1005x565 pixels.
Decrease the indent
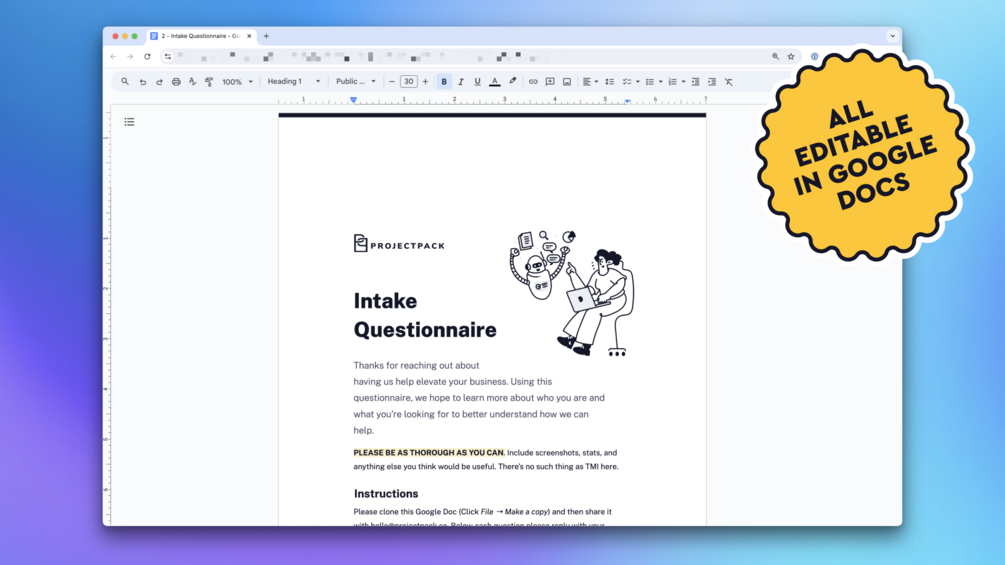click(x=695, y=81)
